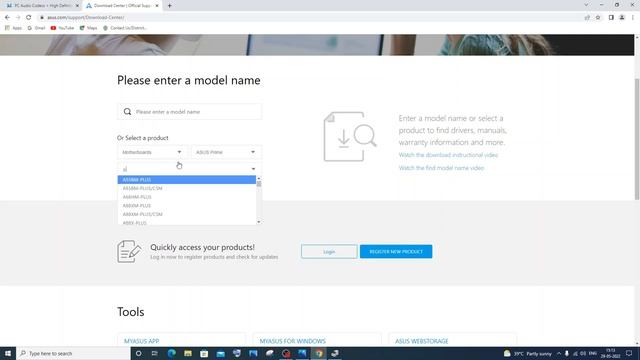Open the Contact Us bookmark
Screen dimensions: 640x360
(125, 28)
